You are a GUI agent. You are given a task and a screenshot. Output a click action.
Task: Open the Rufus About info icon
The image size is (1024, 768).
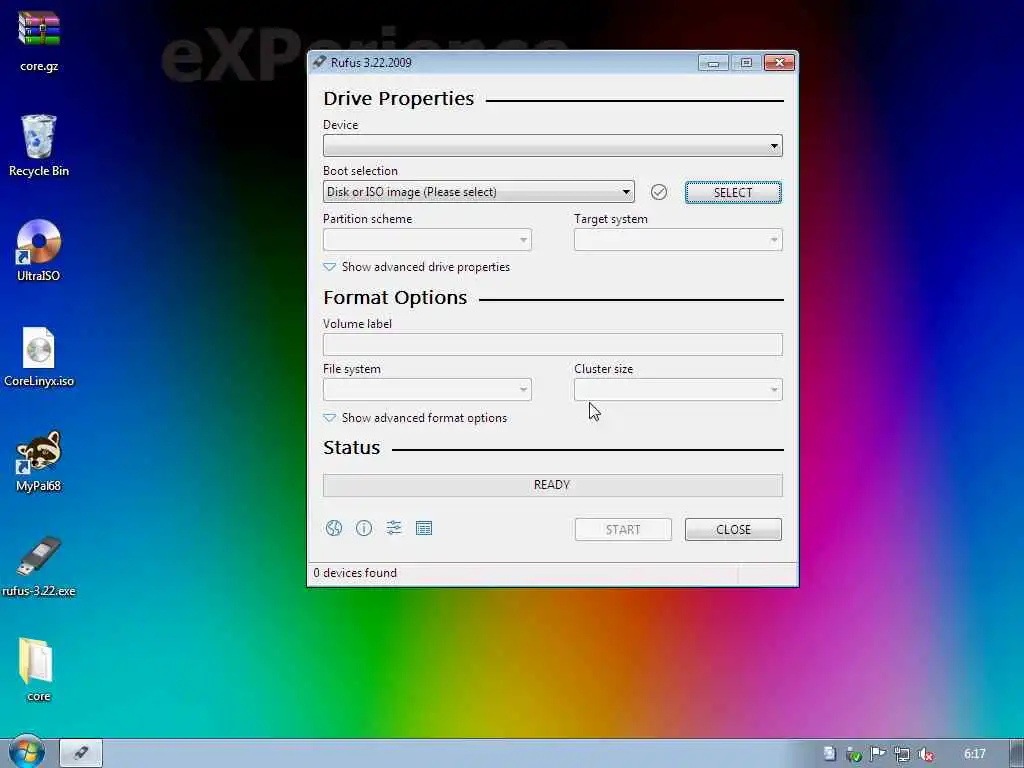(364, 528)
